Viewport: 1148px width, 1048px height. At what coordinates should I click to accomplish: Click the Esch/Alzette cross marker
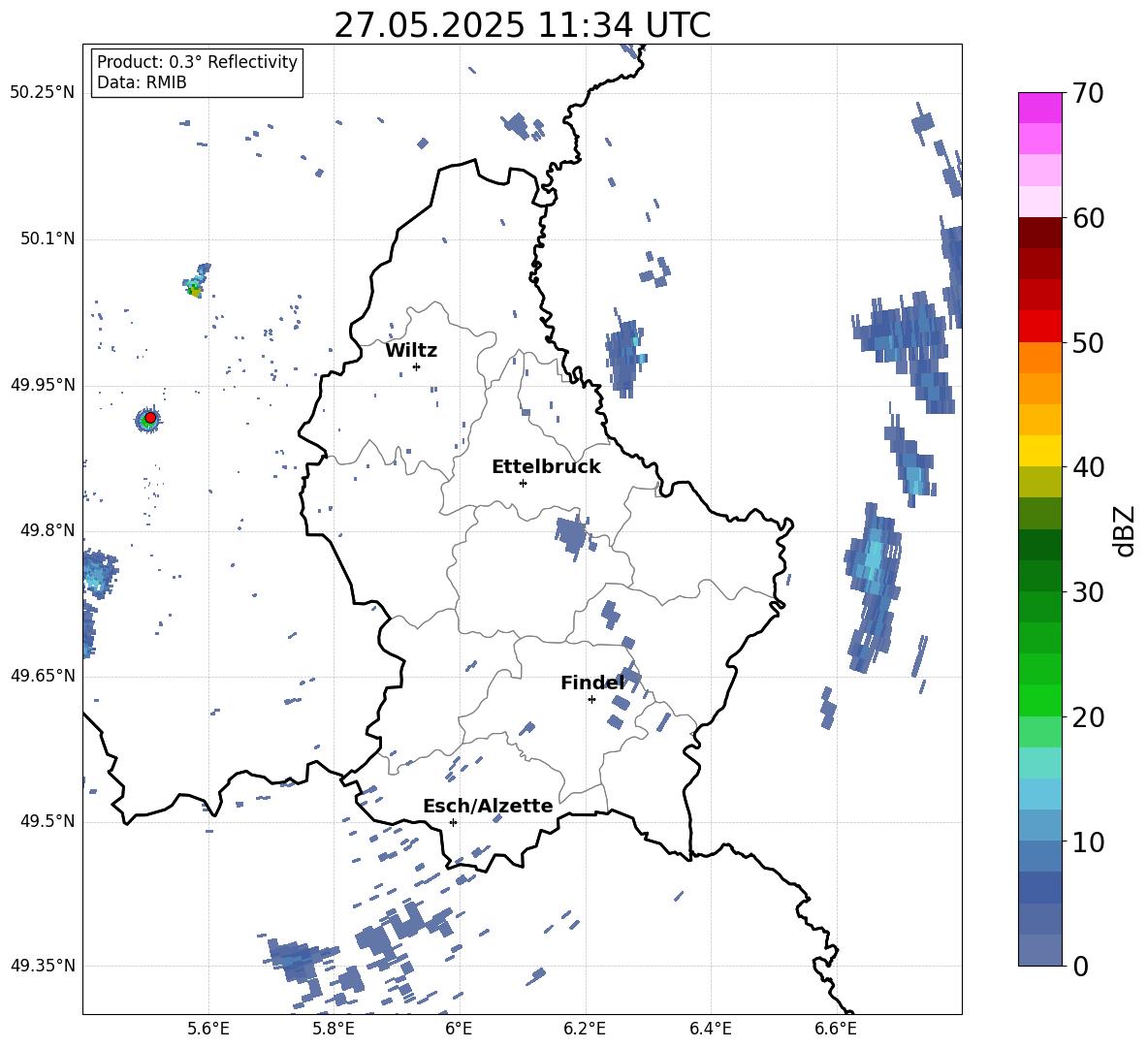click(453, 822)
